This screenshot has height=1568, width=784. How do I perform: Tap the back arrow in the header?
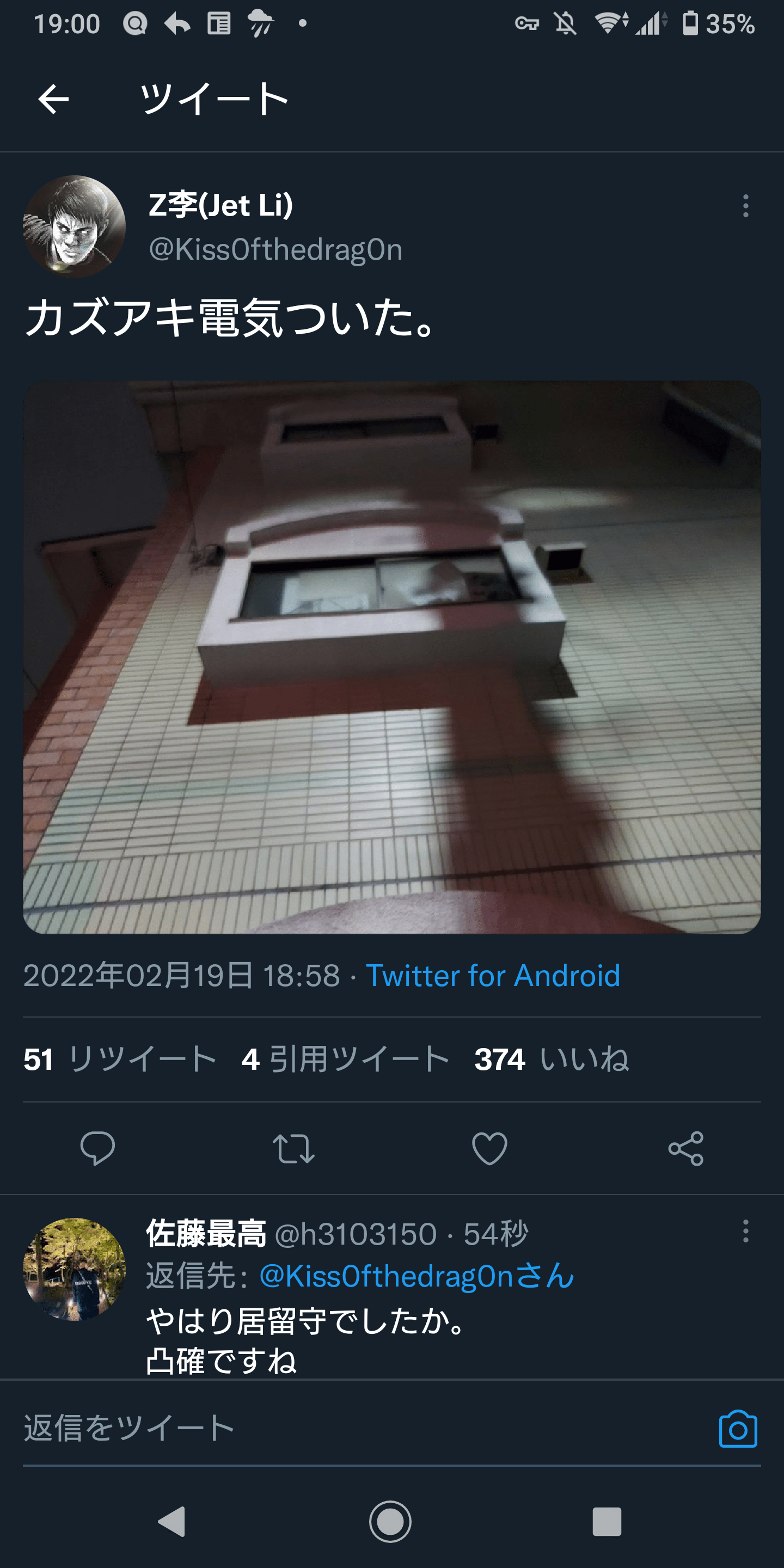[53, 99]
